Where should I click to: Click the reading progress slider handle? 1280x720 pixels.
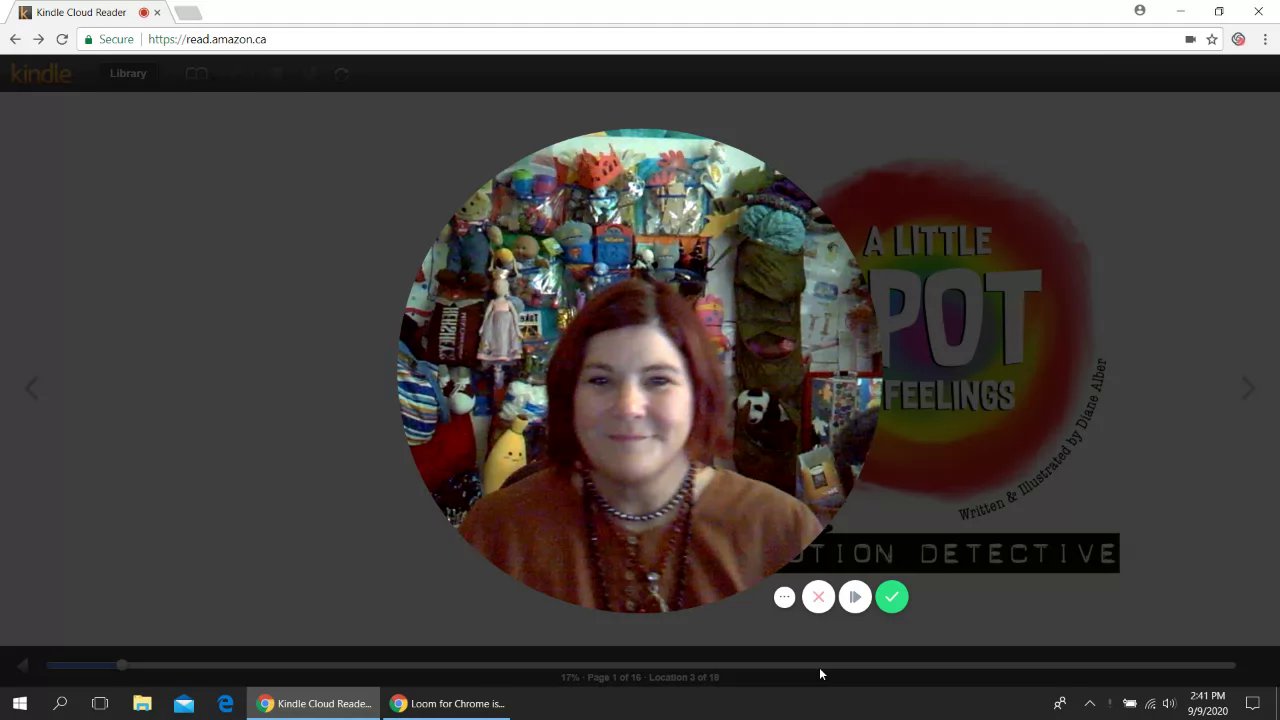(x=121, y=665)
